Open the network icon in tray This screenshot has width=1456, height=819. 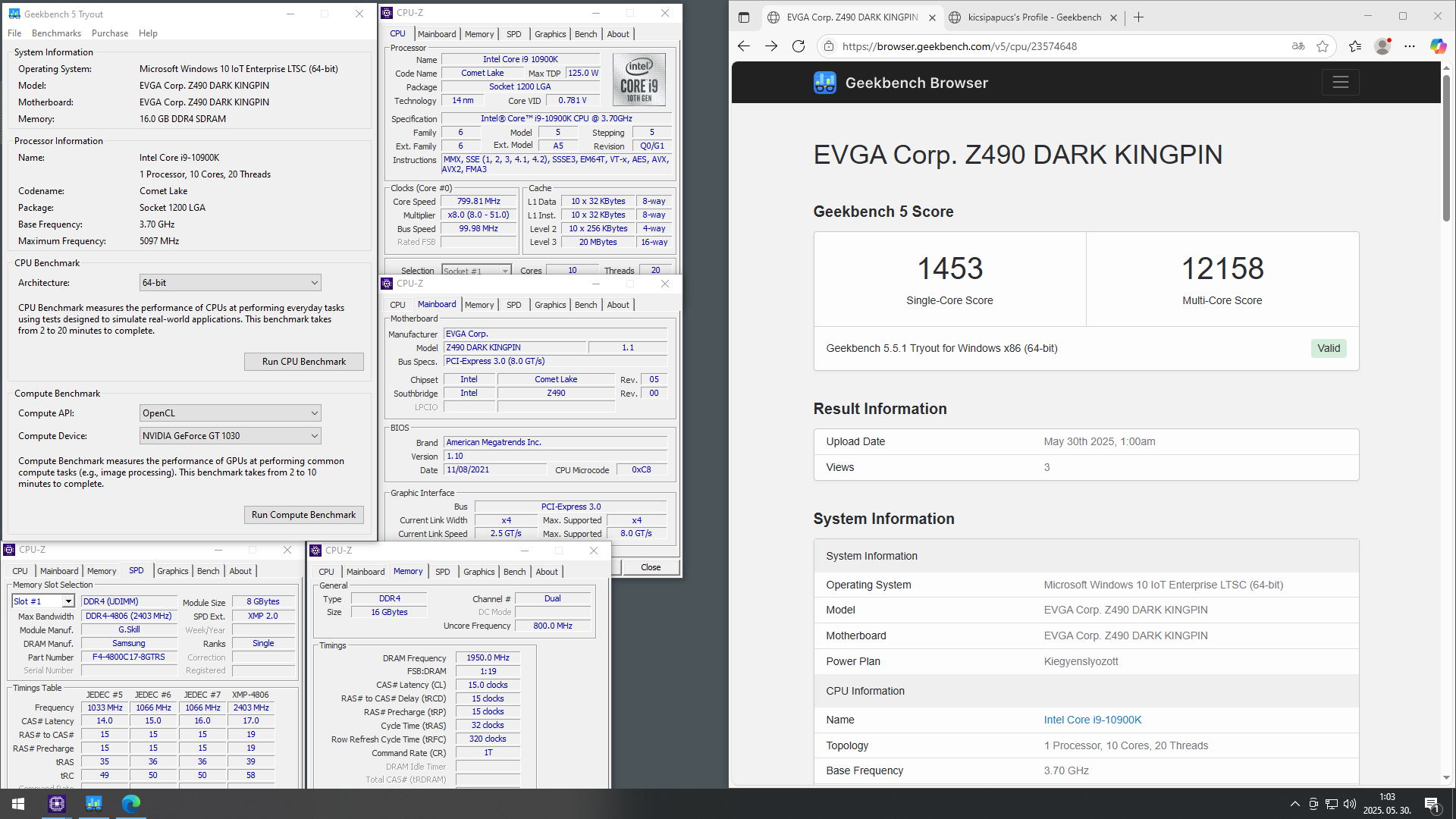point(1331,804)
